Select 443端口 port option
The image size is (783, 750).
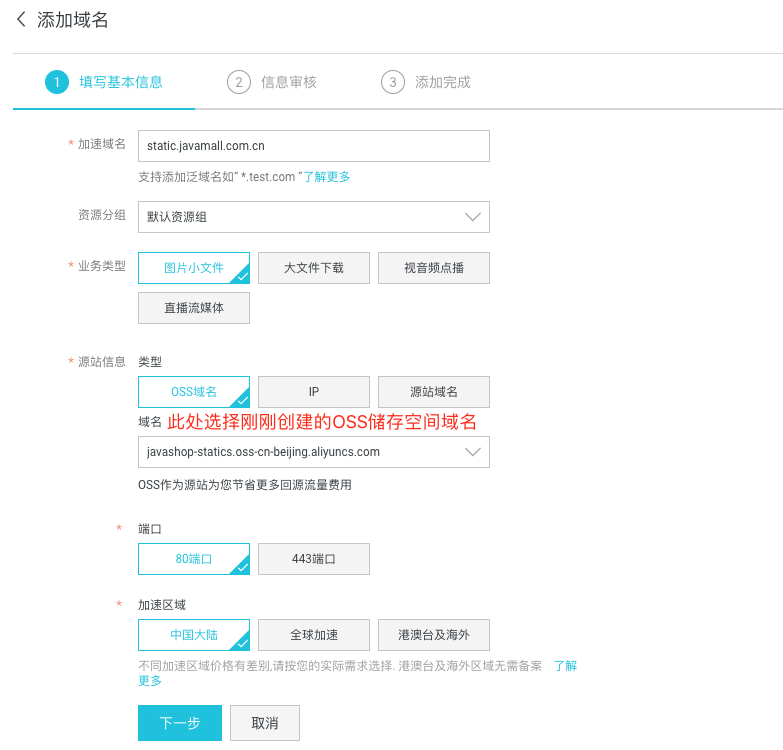[x=314, y=559]
